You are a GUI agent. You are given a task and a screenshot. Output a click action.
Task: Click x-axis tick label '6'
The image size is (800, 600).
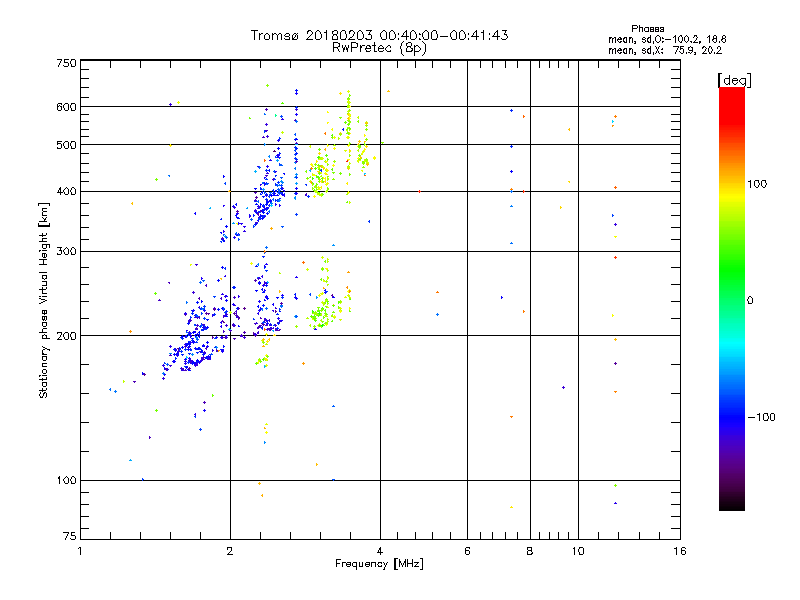[x=467, y=551]
